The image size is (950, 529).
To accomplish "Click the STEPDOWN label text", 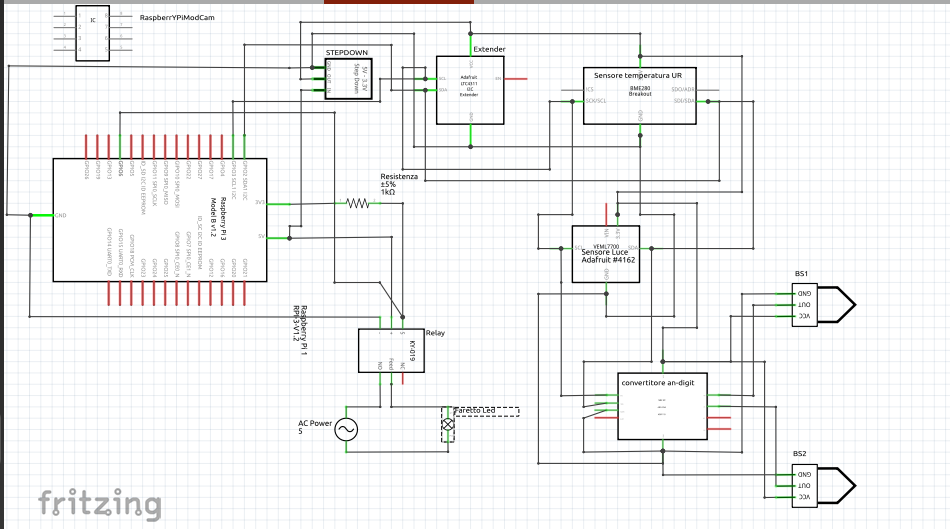I will pyautogui.click(x=347, y=53).
